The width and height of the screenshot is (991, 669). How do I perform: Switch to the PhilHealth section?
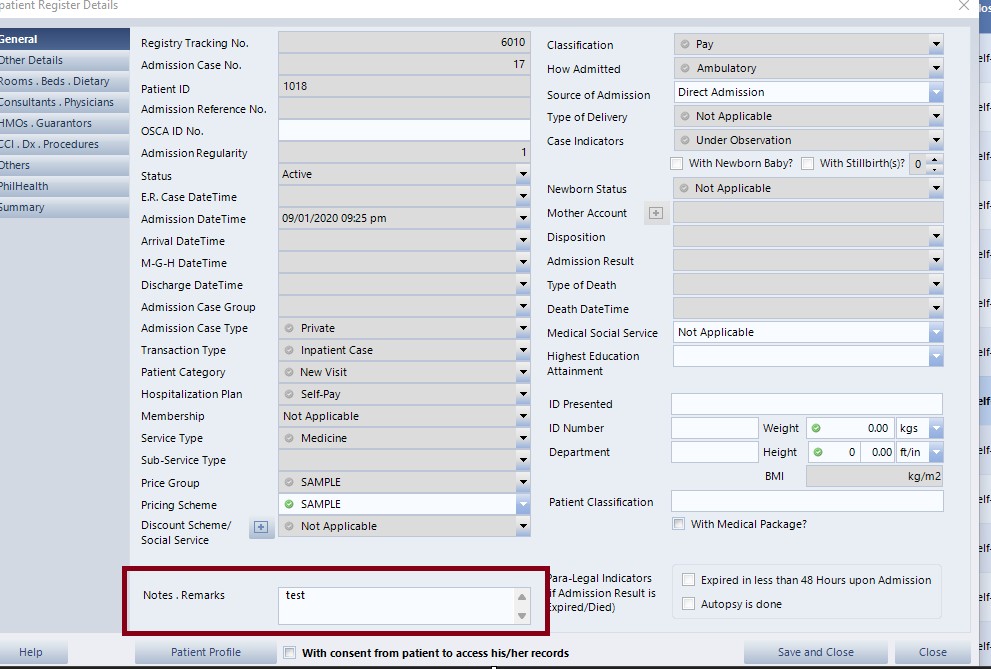pyautogui.click(x=25, y=186)
